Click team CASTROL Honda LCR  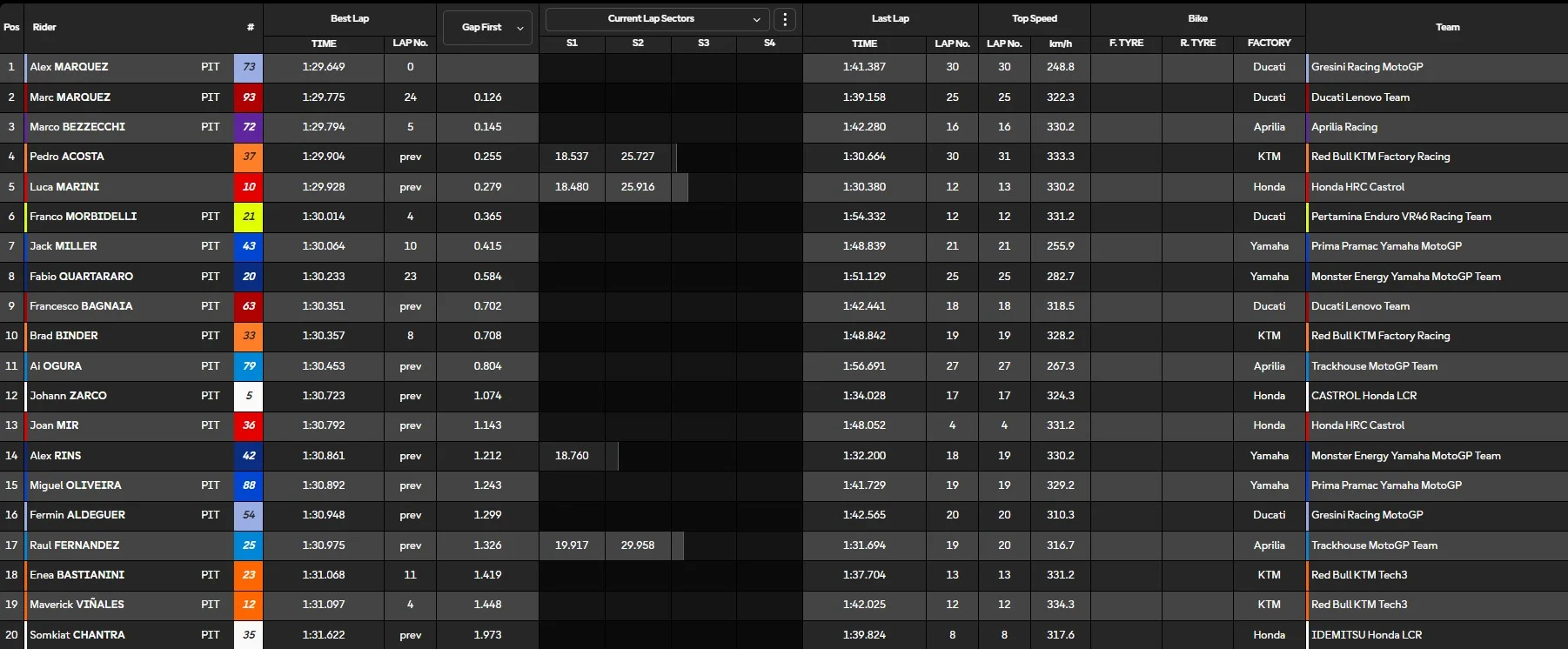1364,396
